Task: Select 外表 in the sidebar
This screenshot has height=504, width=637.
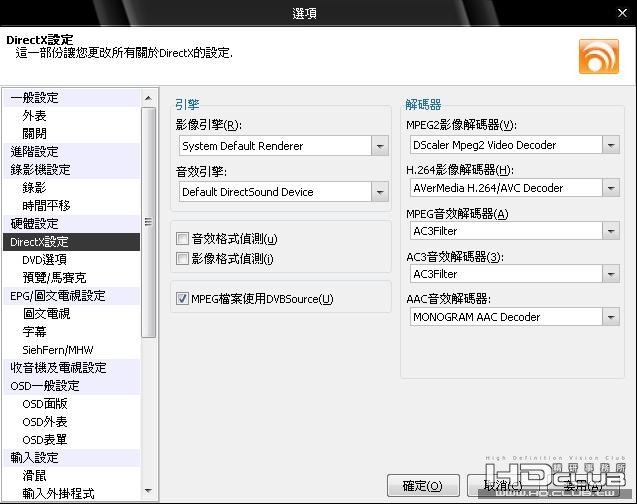Action: (72, 116)
